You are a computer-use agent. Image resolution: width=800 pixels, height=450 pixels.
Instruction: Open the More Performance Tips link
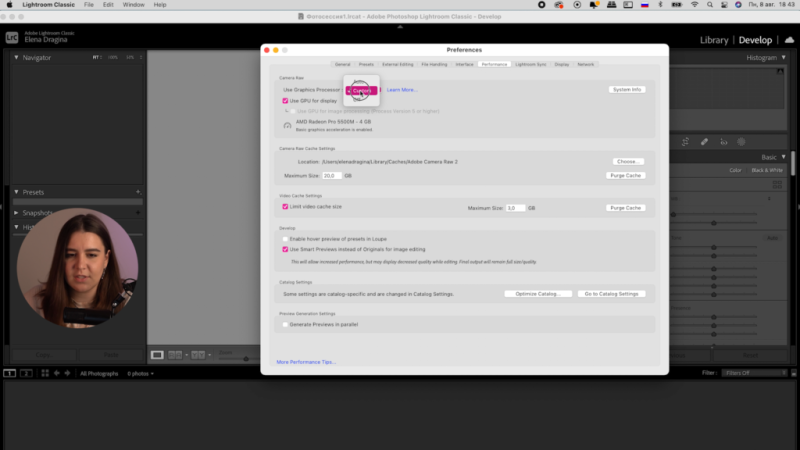pos(306,362)
